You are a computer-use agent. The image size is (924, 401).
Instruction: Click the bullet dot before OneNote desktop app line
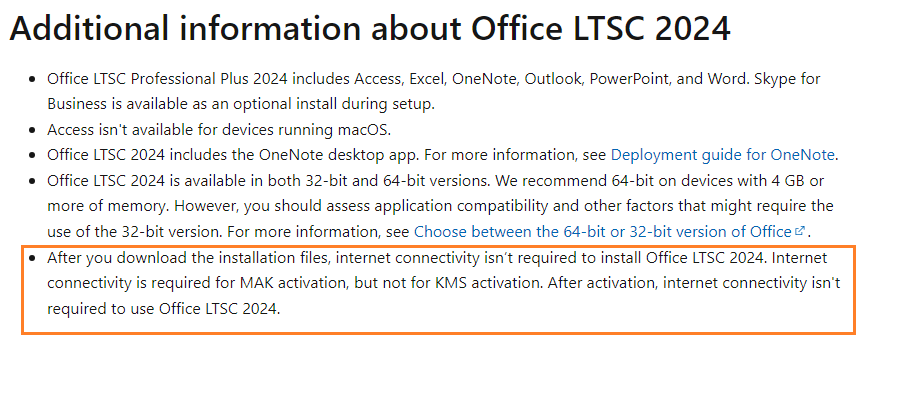pyautogui.click(x=32, y=156)
